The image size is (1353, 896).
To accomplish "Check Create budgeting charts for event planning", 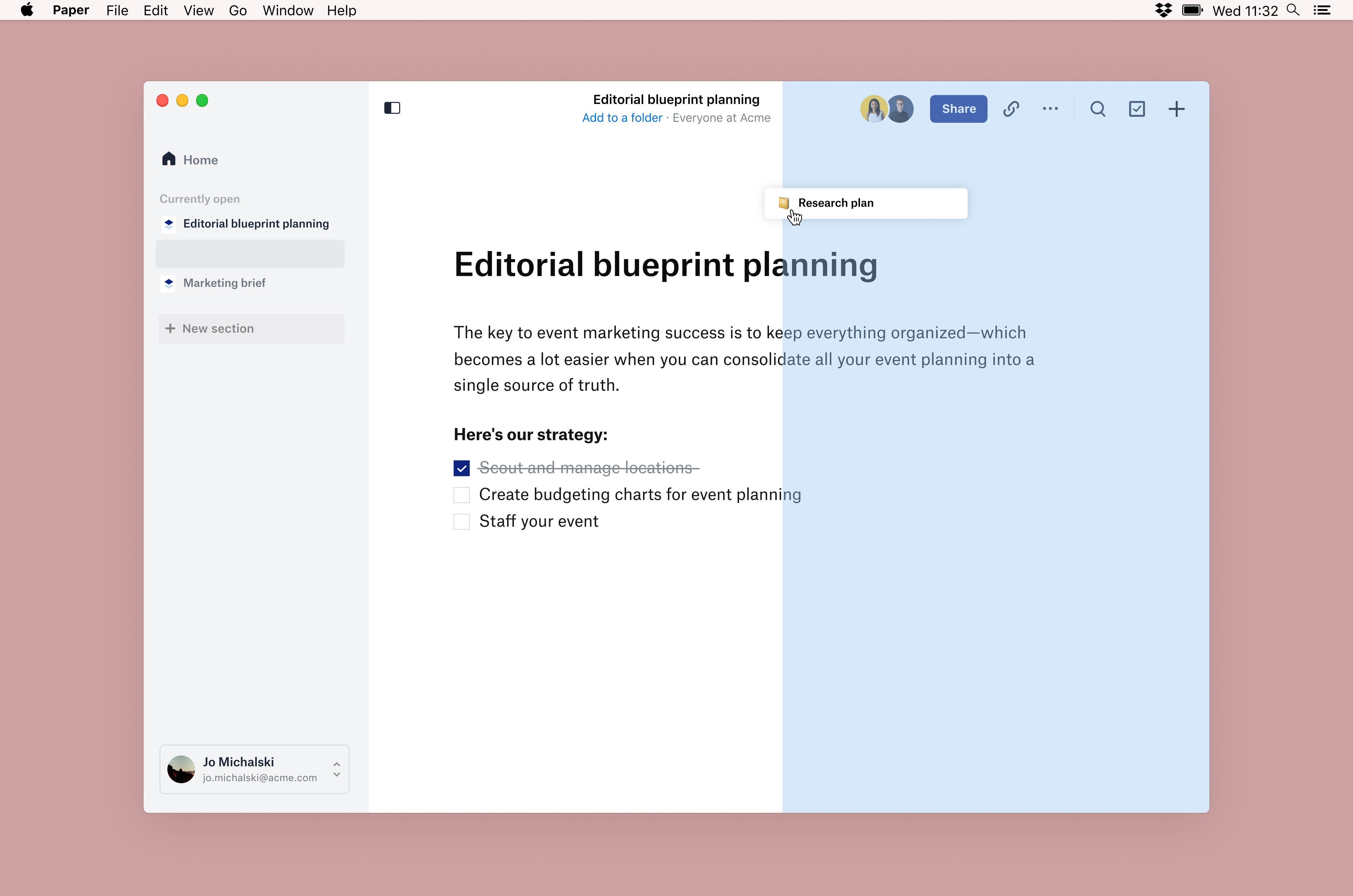I will (x=461, y=495).
